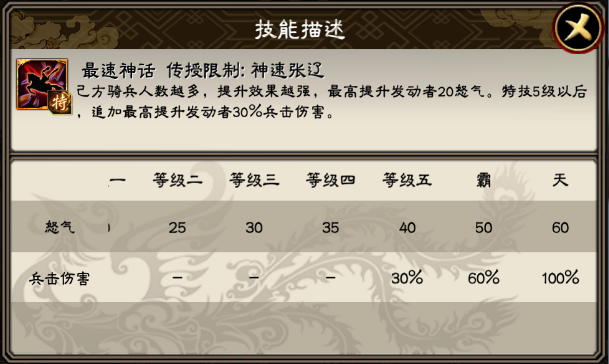Click the 技能描述 title text

(300, 30)
